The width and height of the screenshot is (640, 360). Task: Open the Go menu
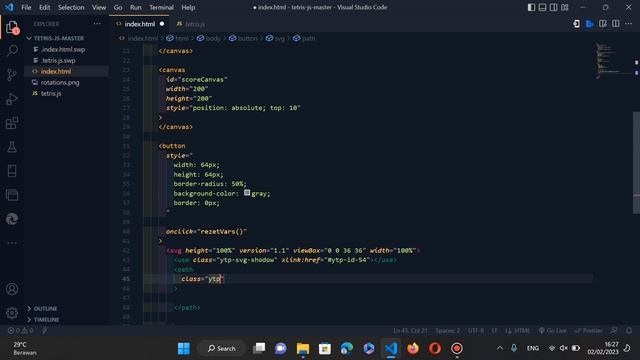[x=118, y=7]
